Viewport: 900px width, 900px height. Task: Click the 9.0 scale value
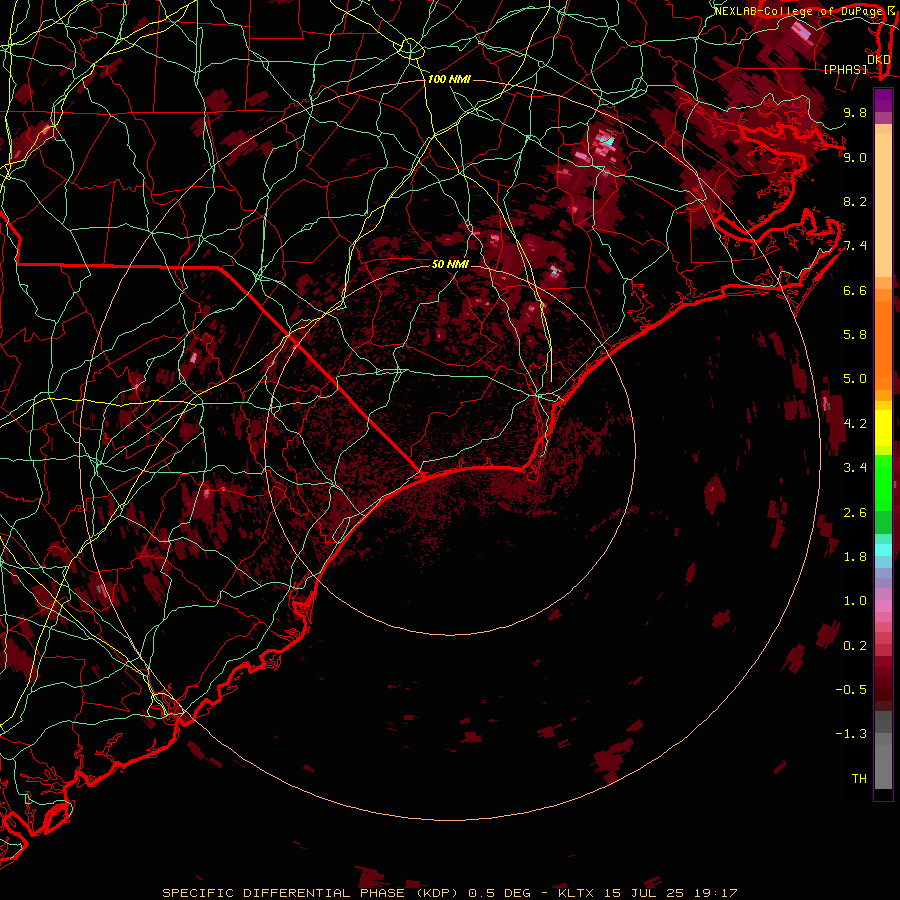coord(855,157)
